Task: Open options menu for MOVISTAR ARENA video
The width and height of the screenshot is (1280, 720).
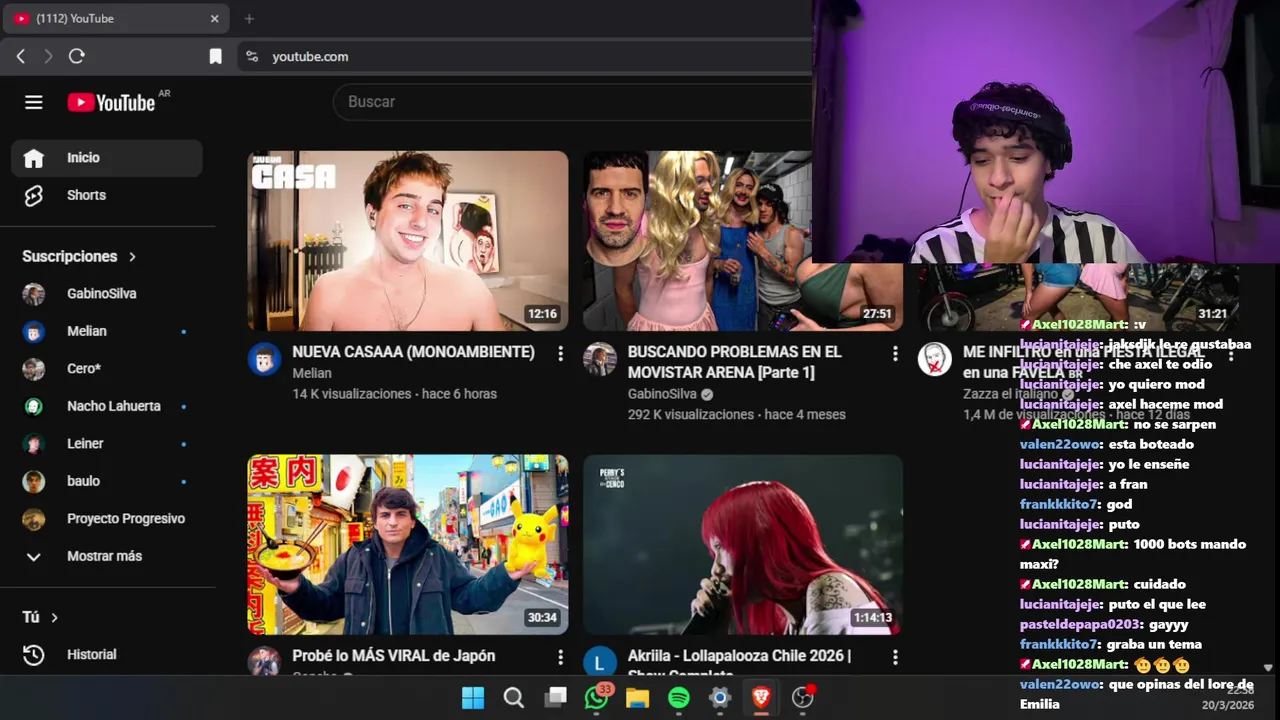Action: 895,354
